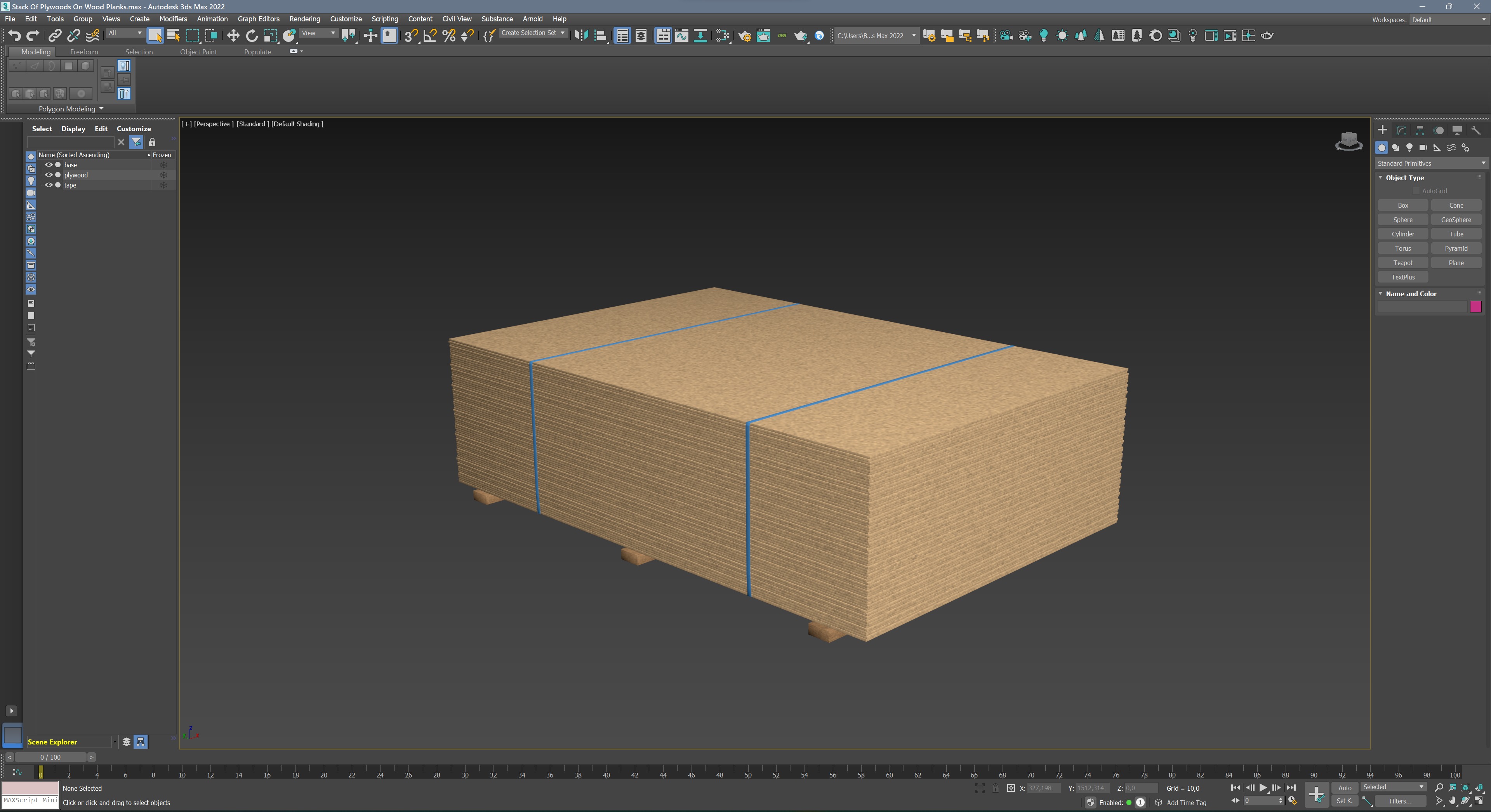Toggle the Angle Snap icon

click(430, 36)
